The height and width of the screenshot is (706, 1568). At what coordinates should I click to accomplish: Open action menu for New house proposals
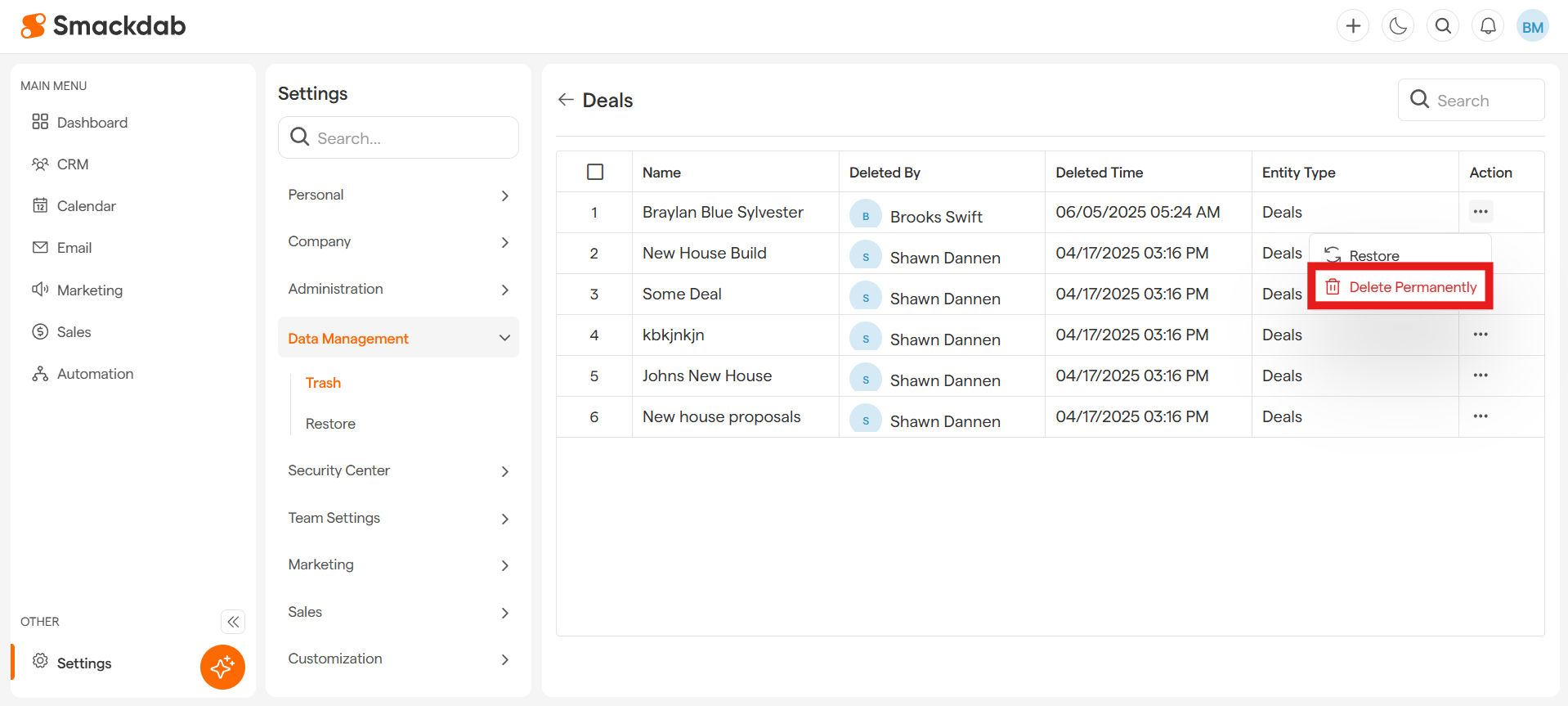1481,416
